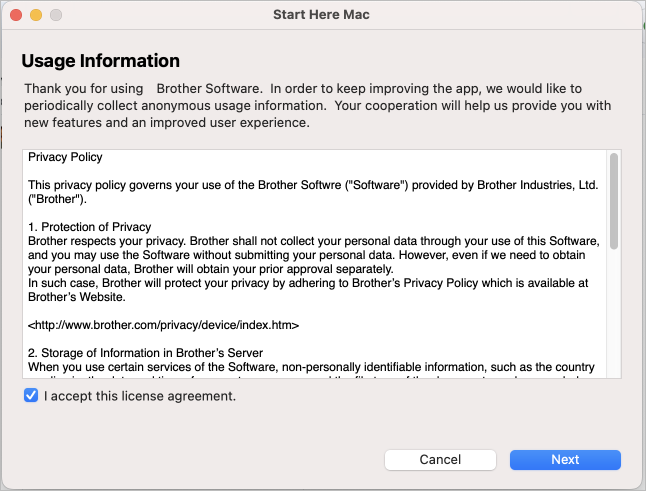This screenshot has height=491, width=646.
Task: Click the disabled gray zoom window button
Action: point(56,15)
